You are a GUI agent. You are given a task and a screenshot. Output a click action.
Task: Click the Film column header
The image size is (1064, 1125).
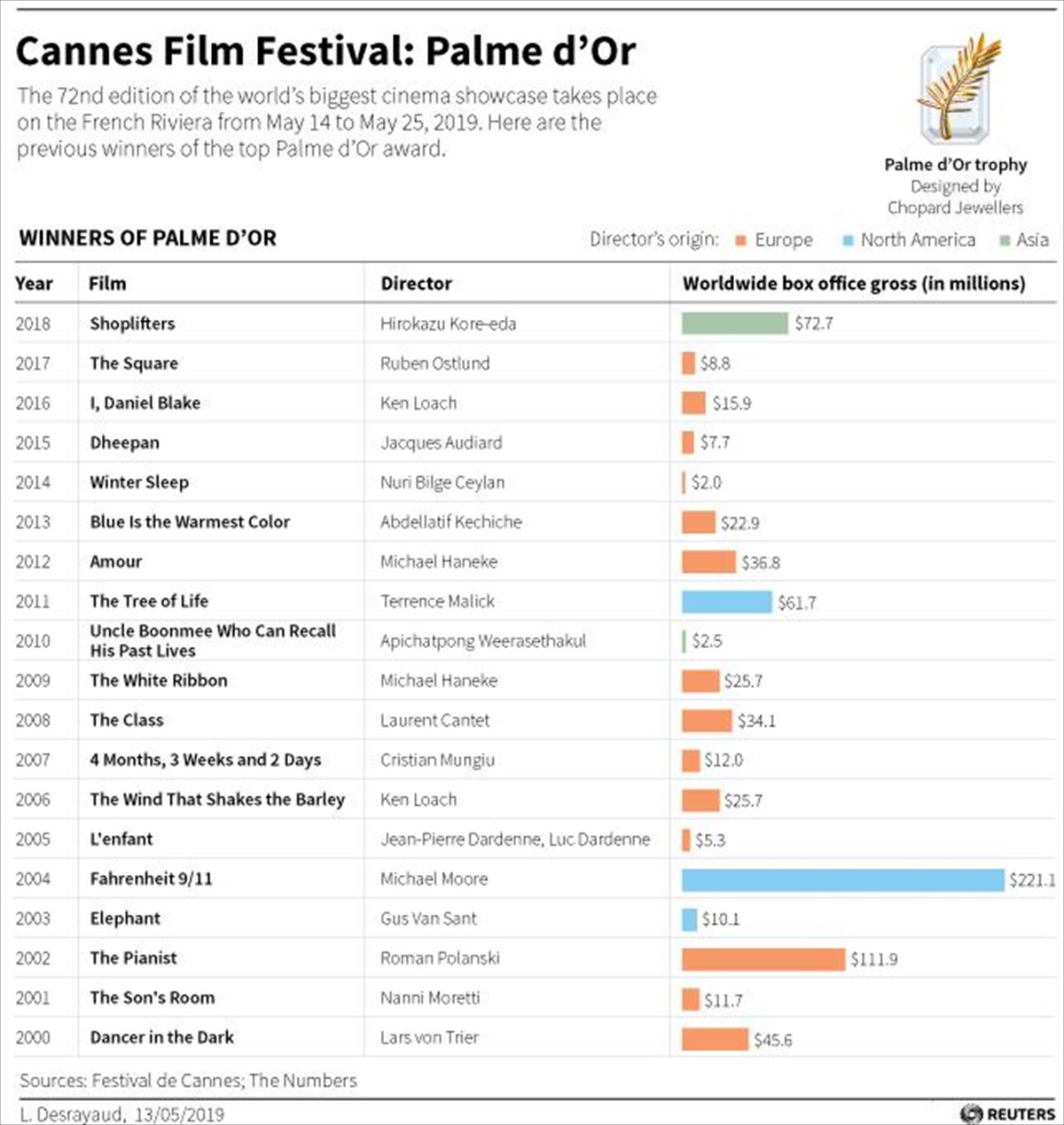[x=107, y=284]
